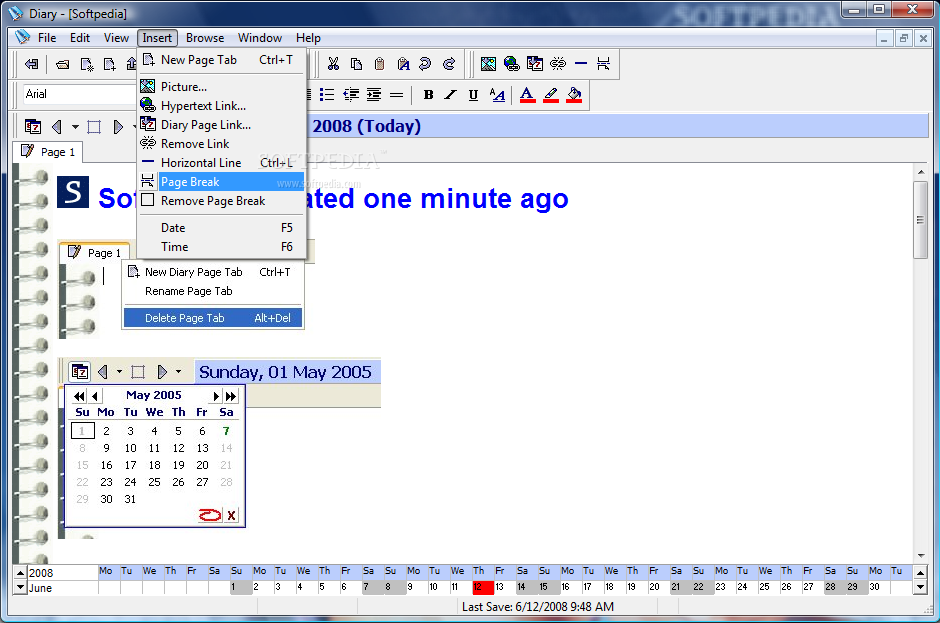Choose Hypertext Link... from Insert menu
Image resolution: width=940 pixels, height=623 pixels.
coord(222,106)
